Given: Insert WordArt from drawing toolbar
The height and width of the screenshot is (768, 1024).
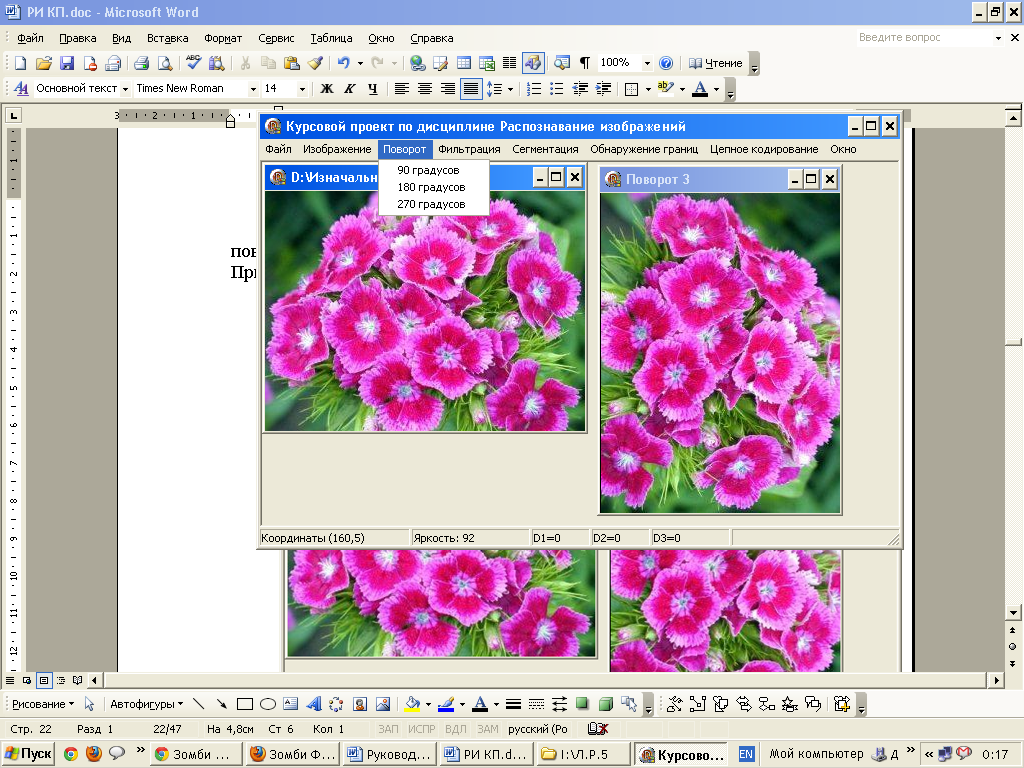Looking at the screenshot, I should click(x=314, y=704).
